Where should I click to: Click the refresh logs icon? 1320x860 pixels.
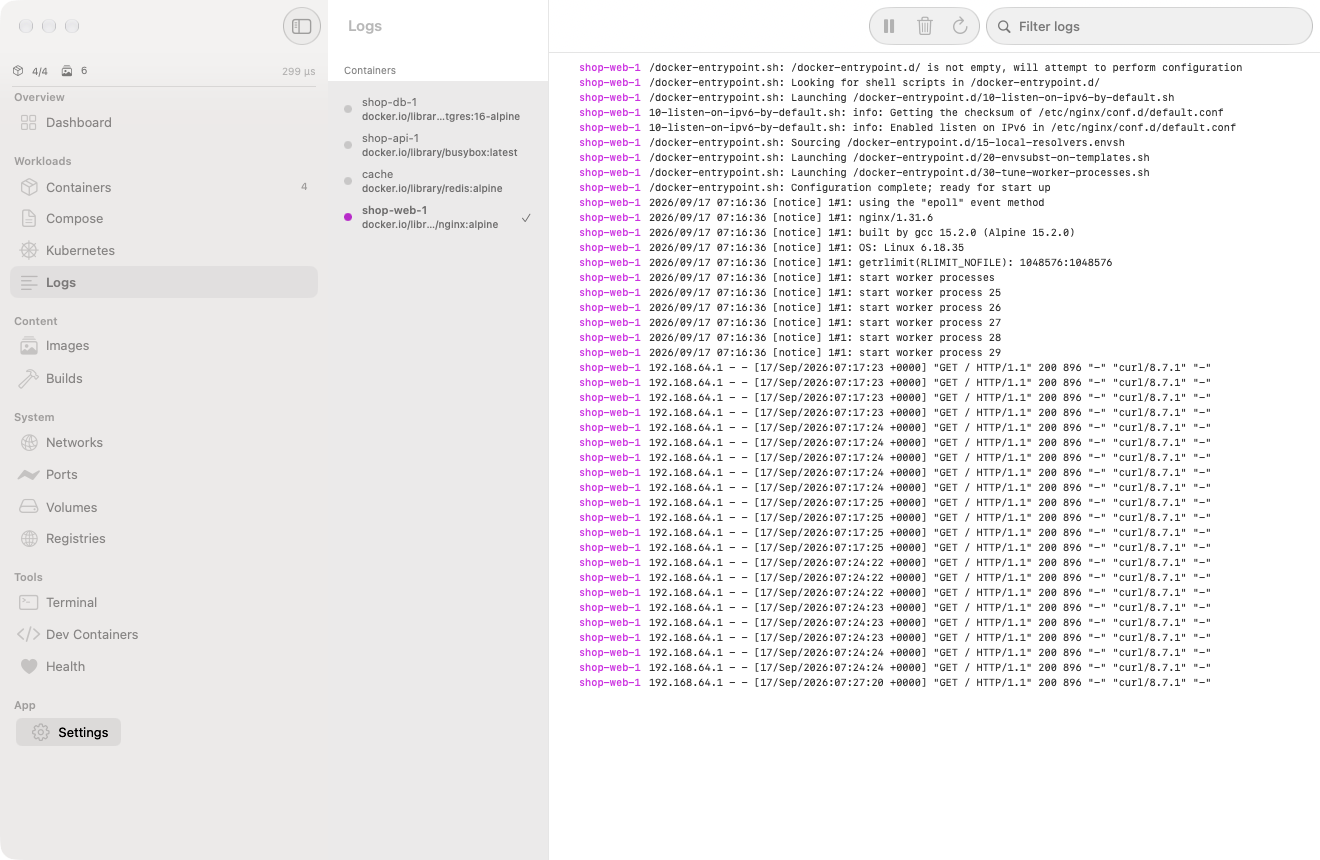pos(960,26)
